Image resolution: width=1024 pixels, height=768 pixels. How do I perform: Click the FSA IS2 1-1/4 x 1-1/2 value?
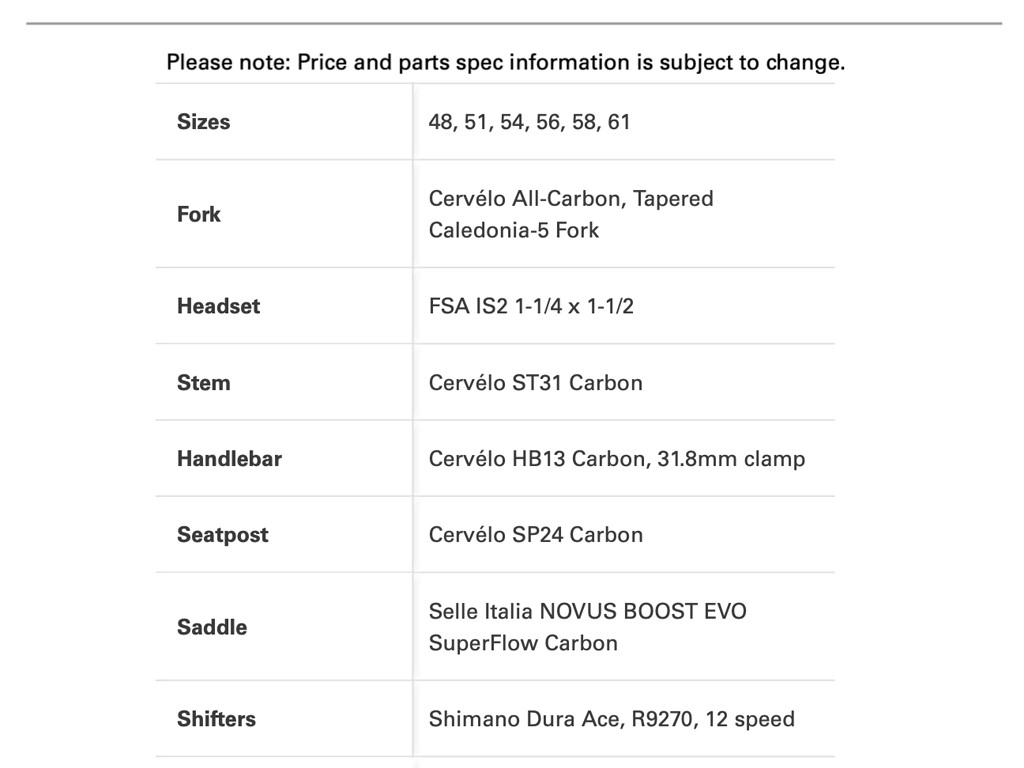(x=531, y=306)
